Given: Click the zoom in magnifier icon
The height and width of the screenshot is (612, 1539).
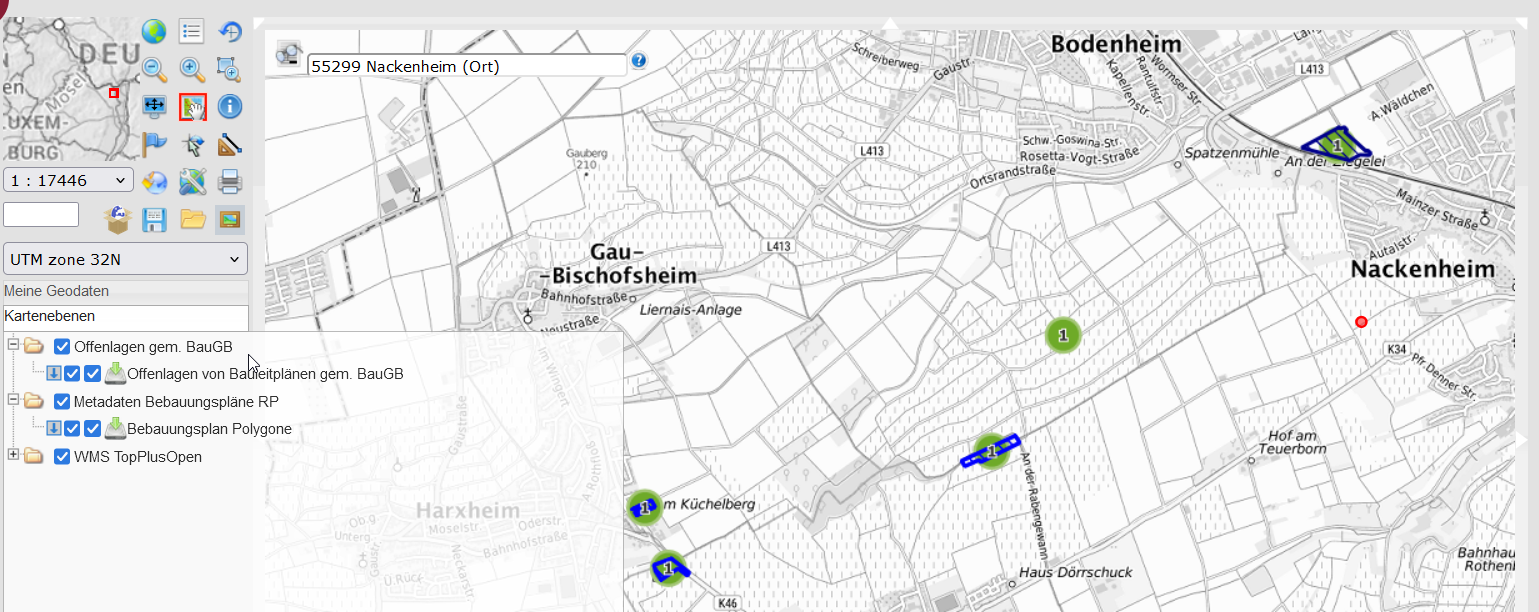Looking at the screenshot, I should pyautogui.click(x=192, y=69).
